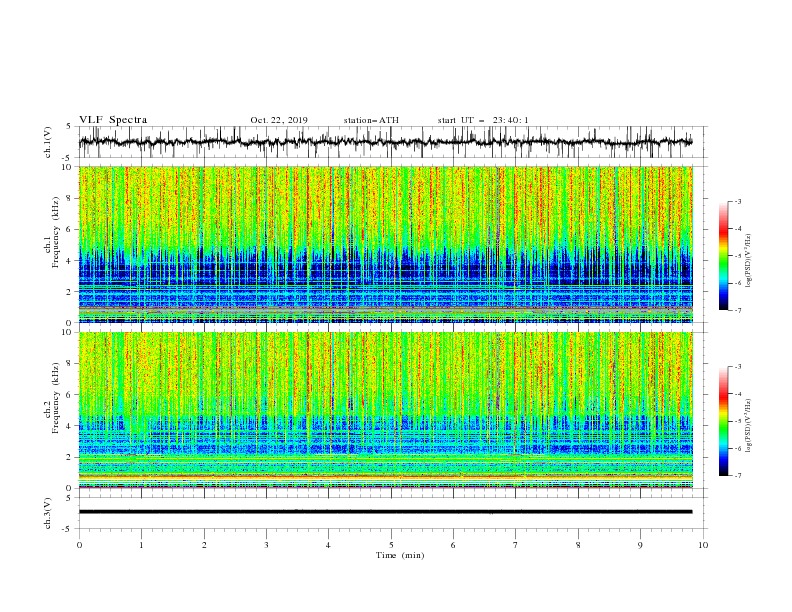Image resolution: width=792 pixels, height=612 pixels.
Task: Click tick label "10" on the Time axis
Action: [703, 545]
